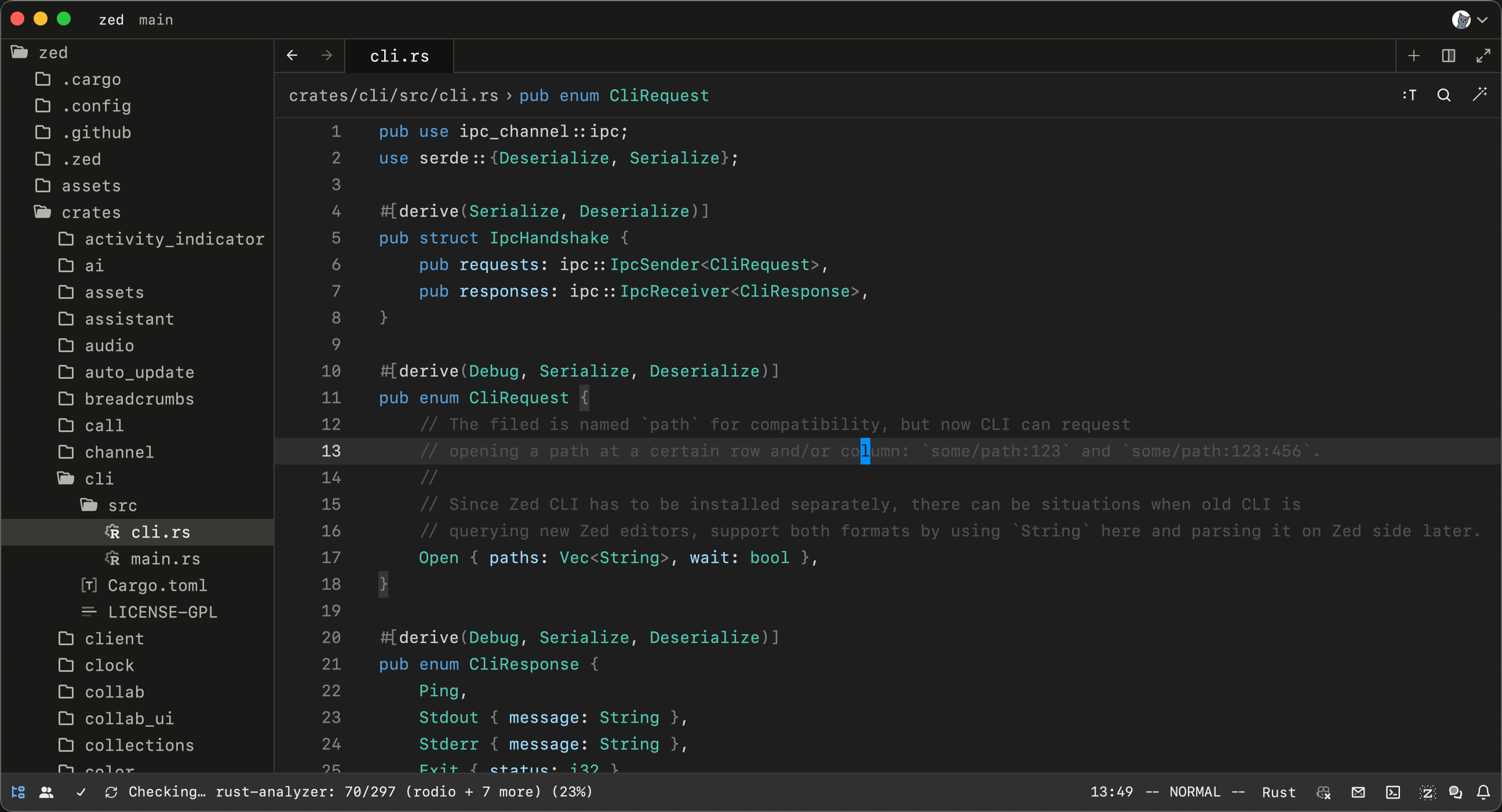The width and height of the screenshot is (1502, 812).
Task: Click the inline assist magic wand icon
Action: (x=1479, y=95)
